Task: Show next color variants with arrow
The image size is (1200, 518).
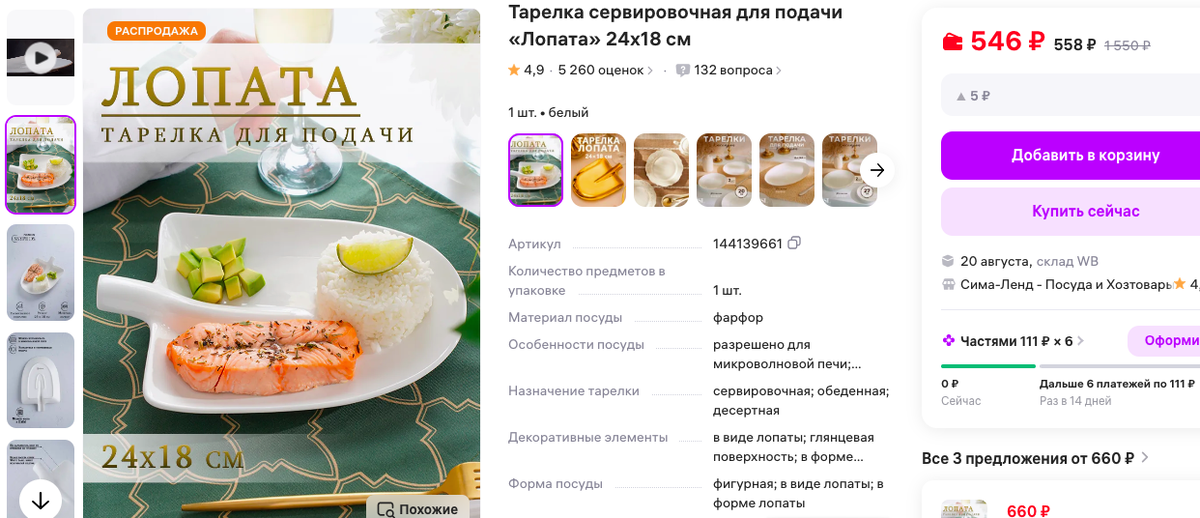Action: (877, 170)
